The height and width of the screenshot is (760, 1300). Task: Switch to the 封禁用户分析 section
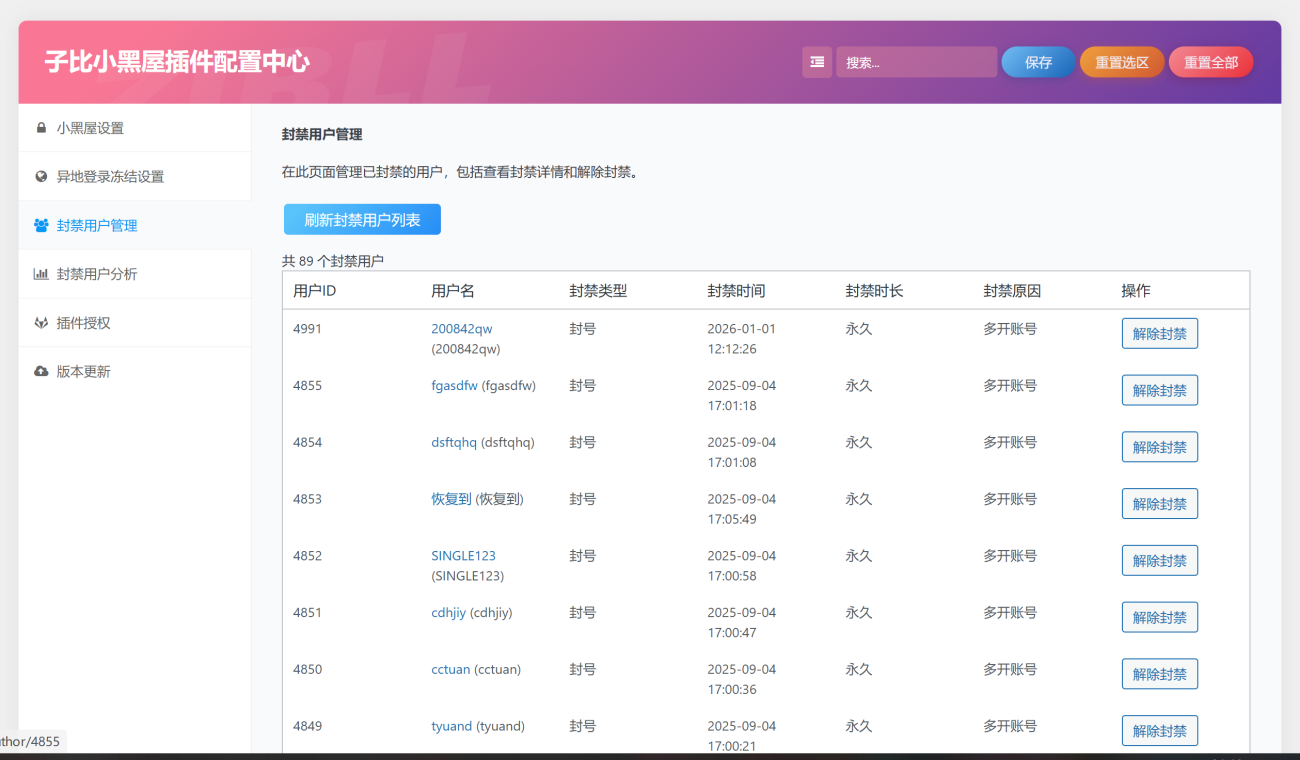tap(97, 274)
